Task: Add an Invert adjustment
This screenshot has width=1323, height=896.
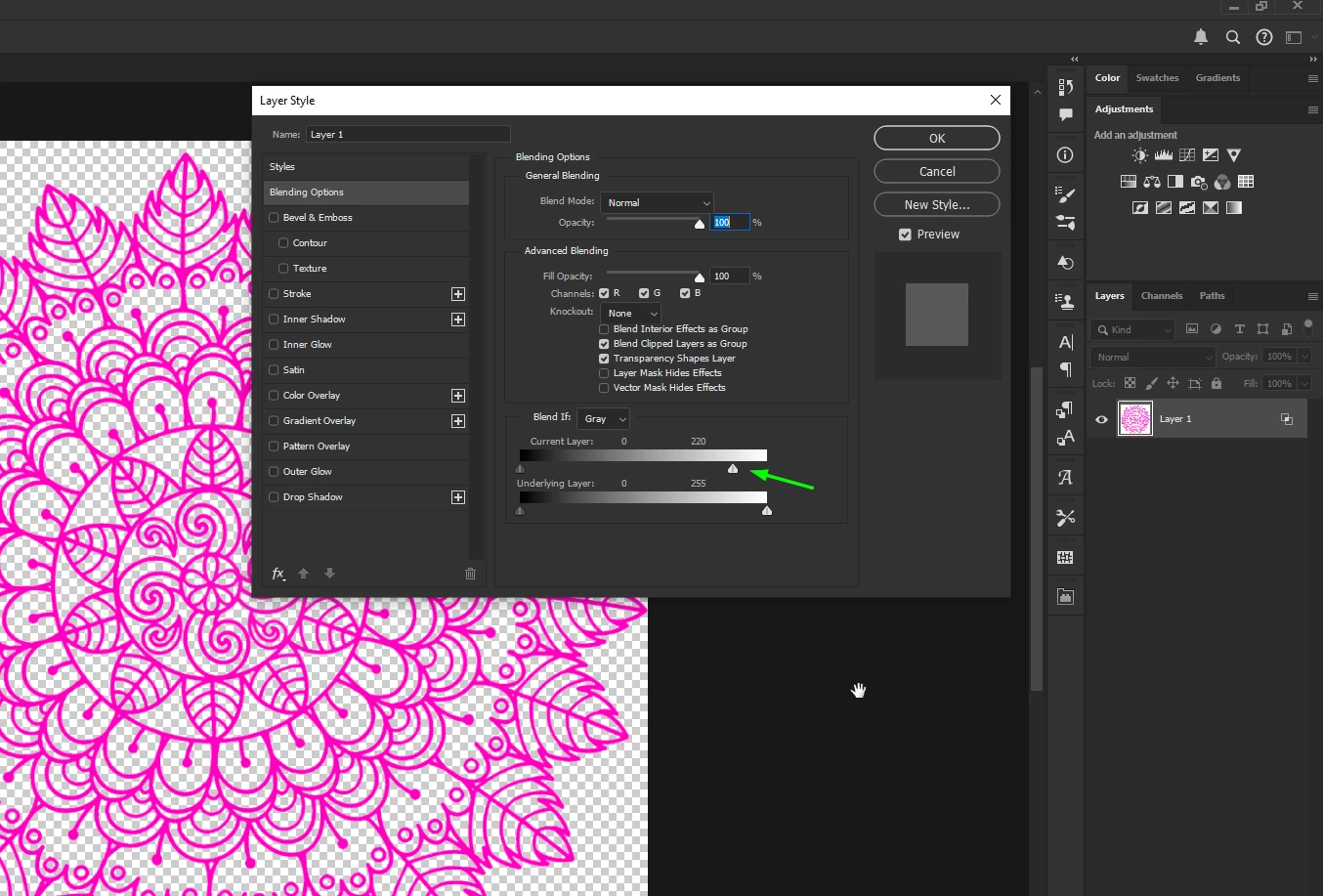Action: pos(1140,208)
